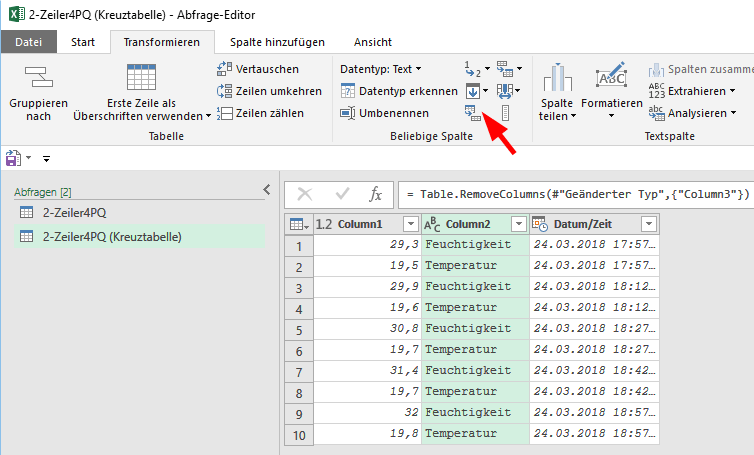Expand Erste Zeile als Überschriften dropdown arrow
This screenshot has width=754, height=455.
pyautogui.click(x=208, y=116)
